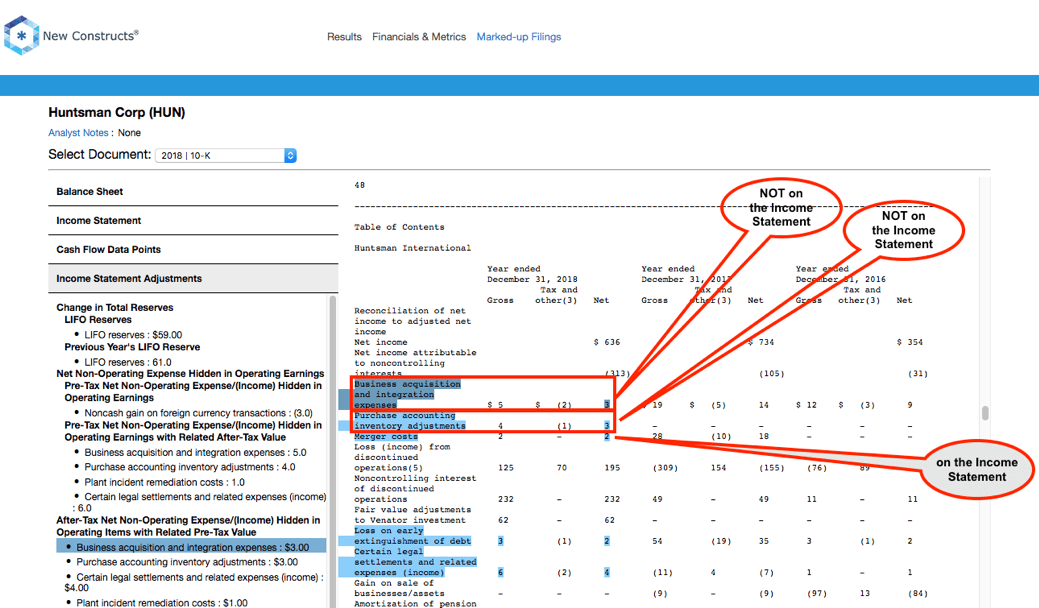This screenshot has height=608, width=1039.
Task: Click highlighted Certain legal settlements text in filing
Action: pos(415,562)
